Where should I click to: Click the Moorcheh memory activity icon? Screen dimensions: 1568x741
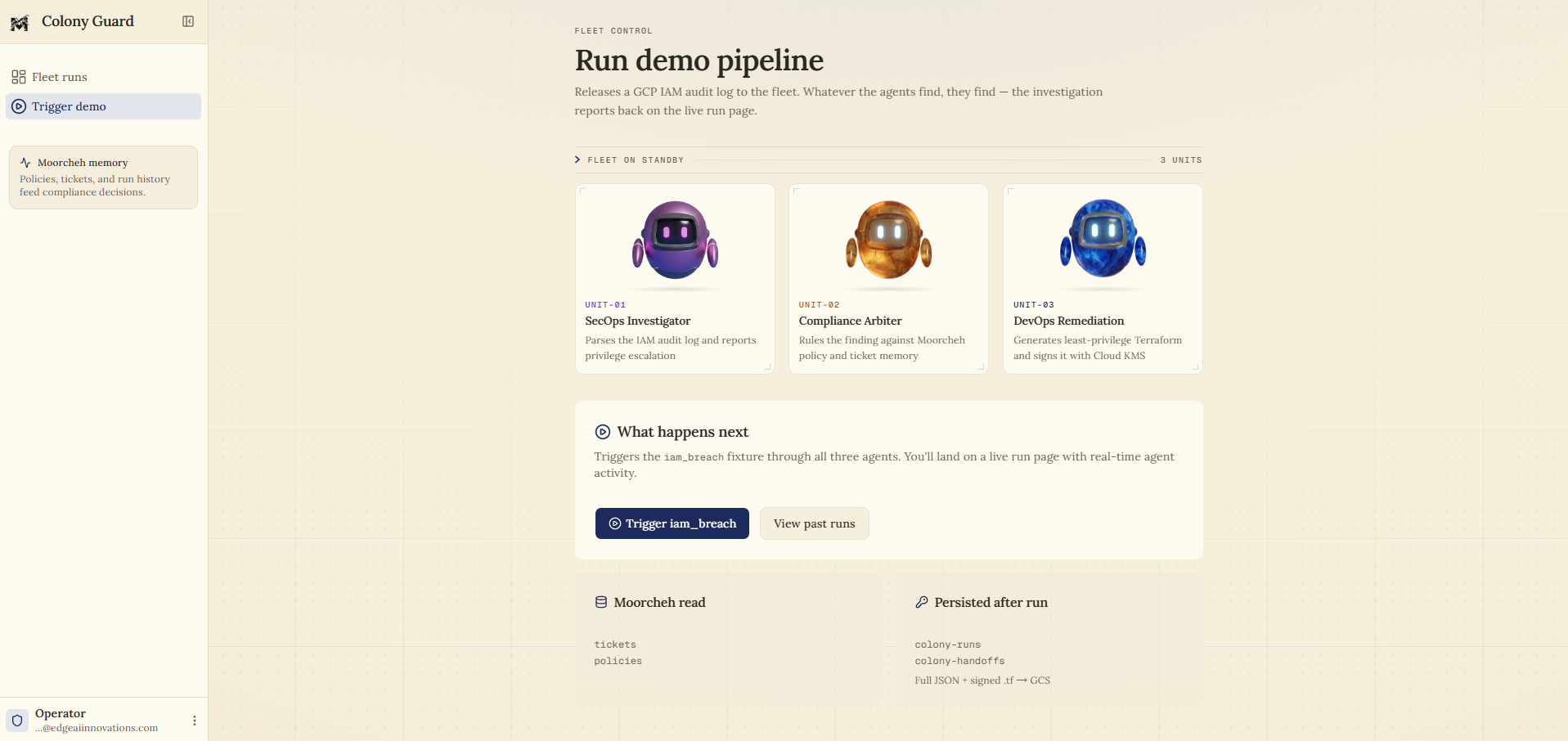[x=25, y=163]
